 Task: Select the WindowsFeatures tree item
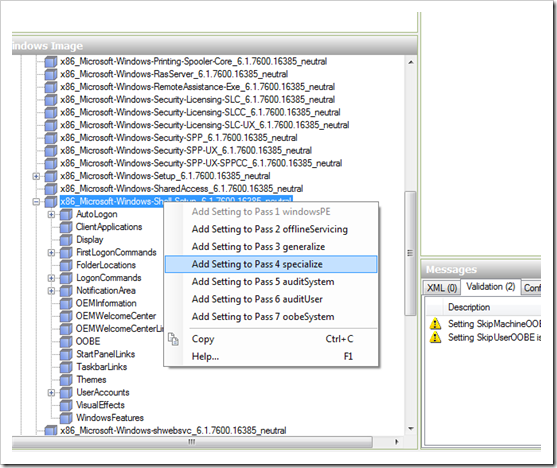pos(110,418)
